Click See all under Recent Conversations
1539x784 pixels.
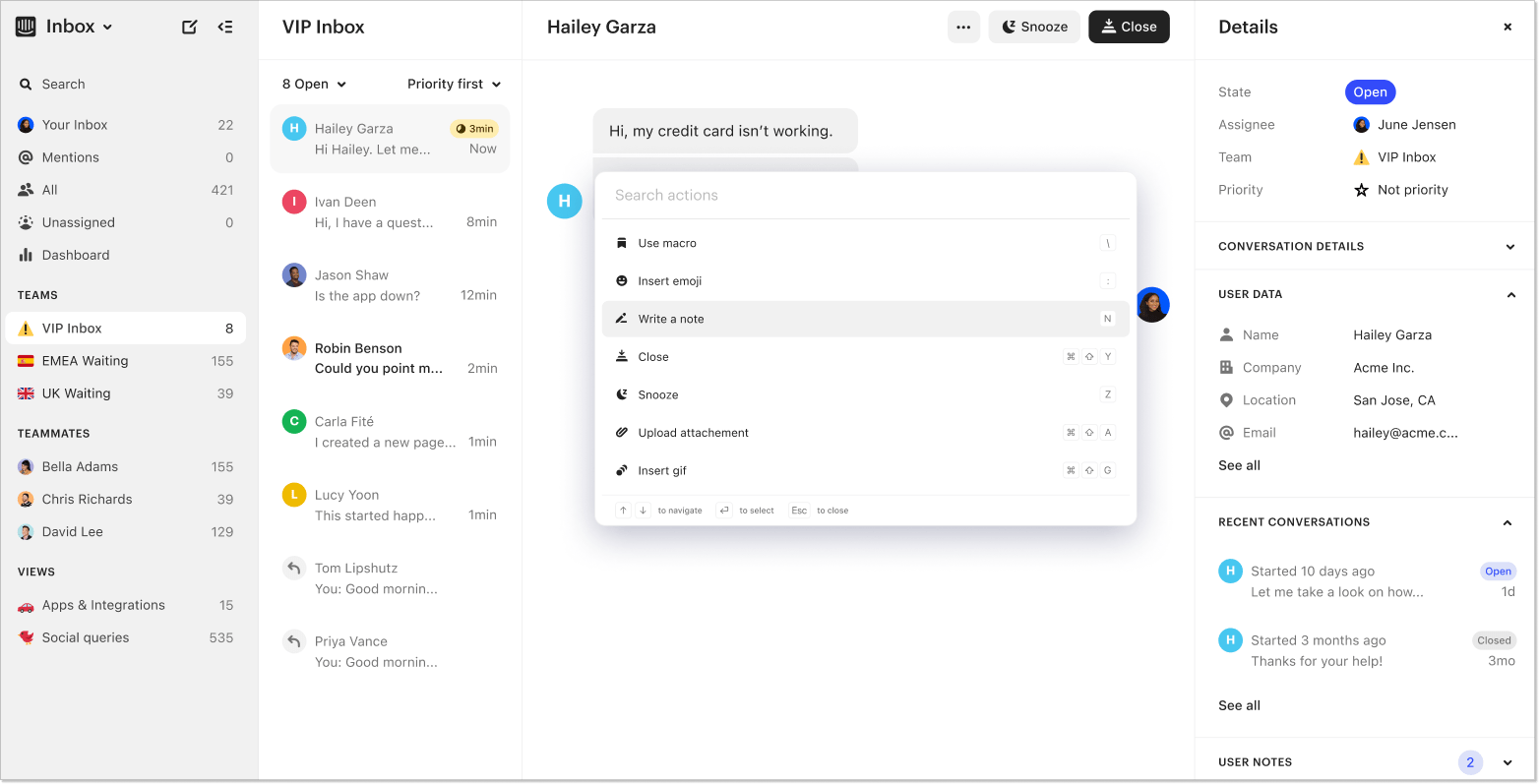(1239, 705)
